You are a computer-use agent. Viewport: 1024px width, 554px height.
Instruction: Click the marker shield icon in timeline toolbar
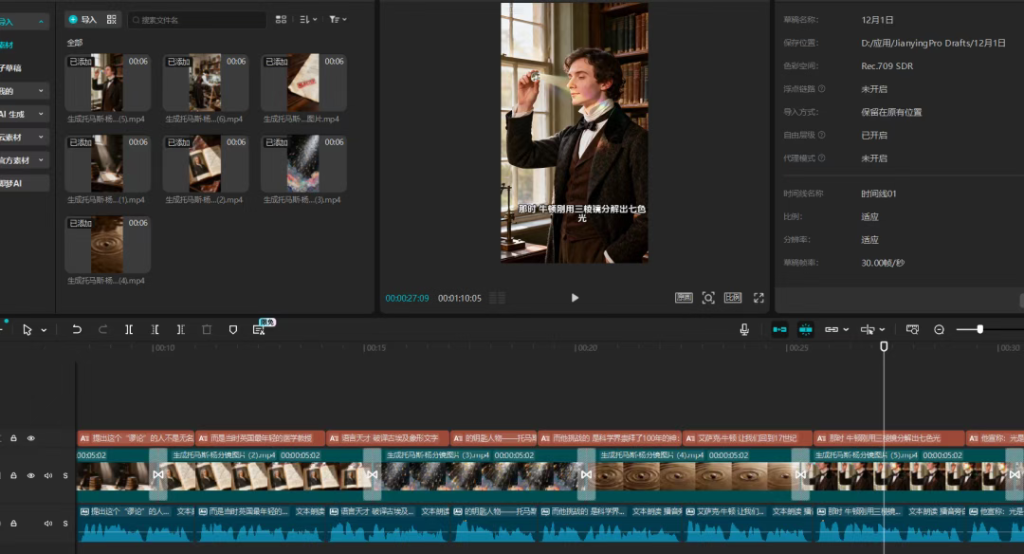point(233,329)
